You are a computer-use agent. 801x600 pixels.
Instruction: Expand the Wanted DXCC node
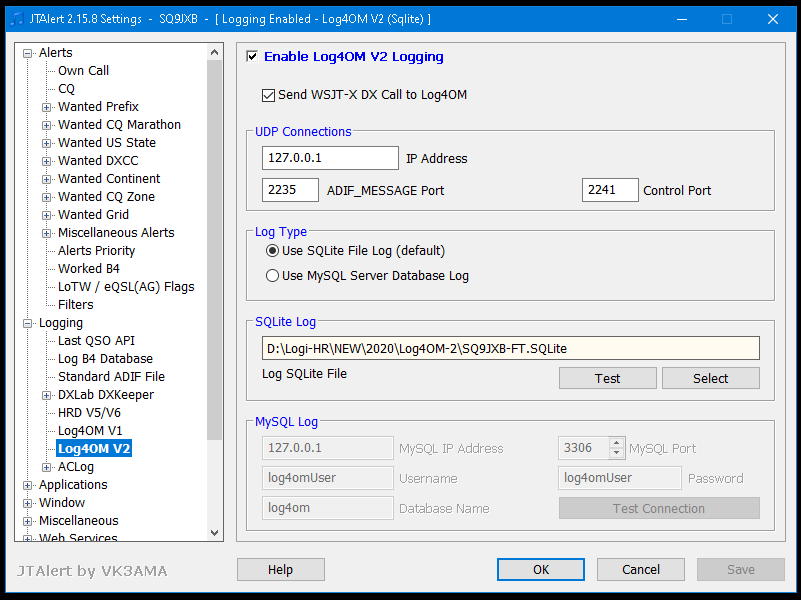46,161
